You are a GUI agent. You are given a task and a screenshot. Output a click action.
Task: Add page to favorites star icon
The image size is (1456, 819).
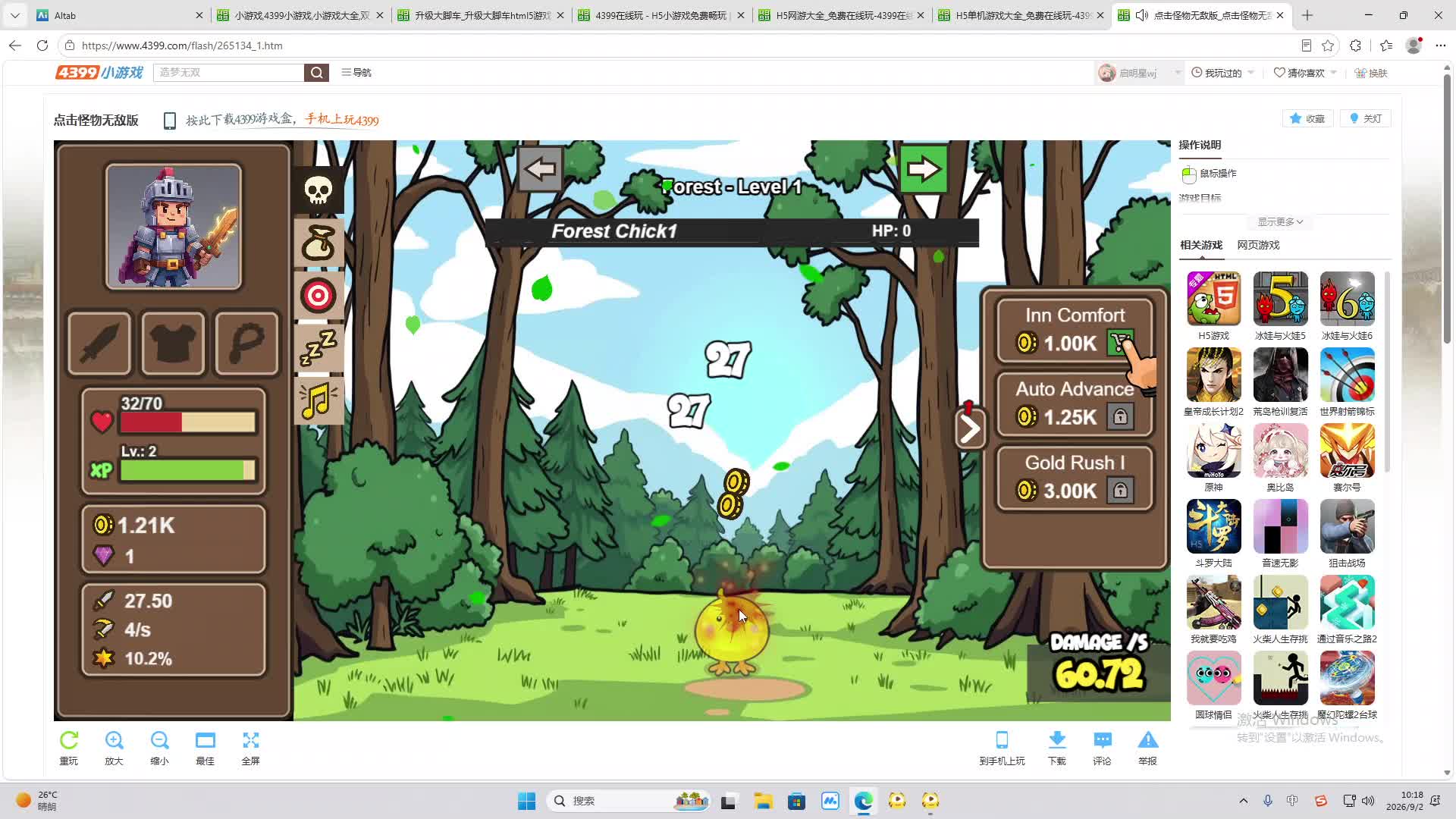1328,45
